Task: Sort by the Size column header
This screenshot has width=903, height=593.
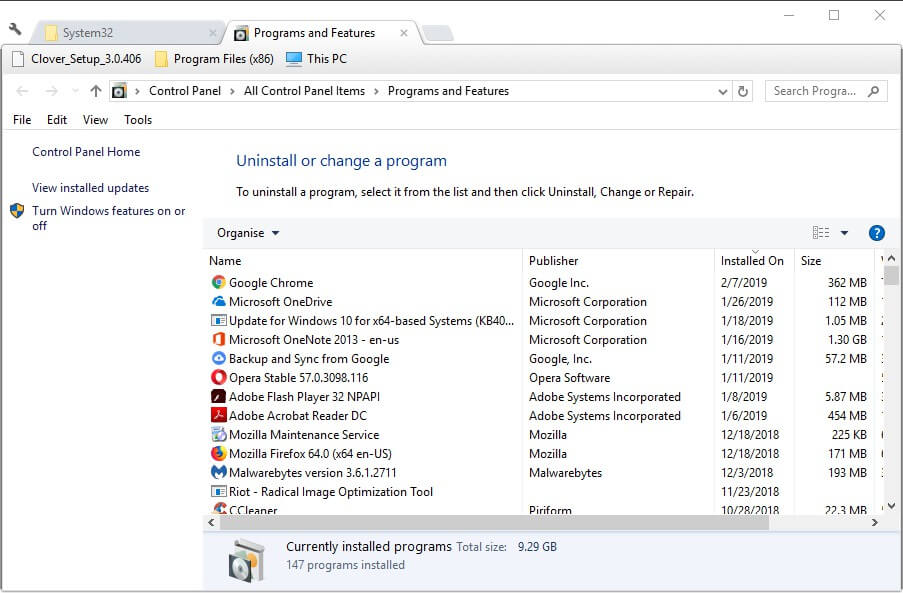Action: pyautogui.click(x=834, y=260)
